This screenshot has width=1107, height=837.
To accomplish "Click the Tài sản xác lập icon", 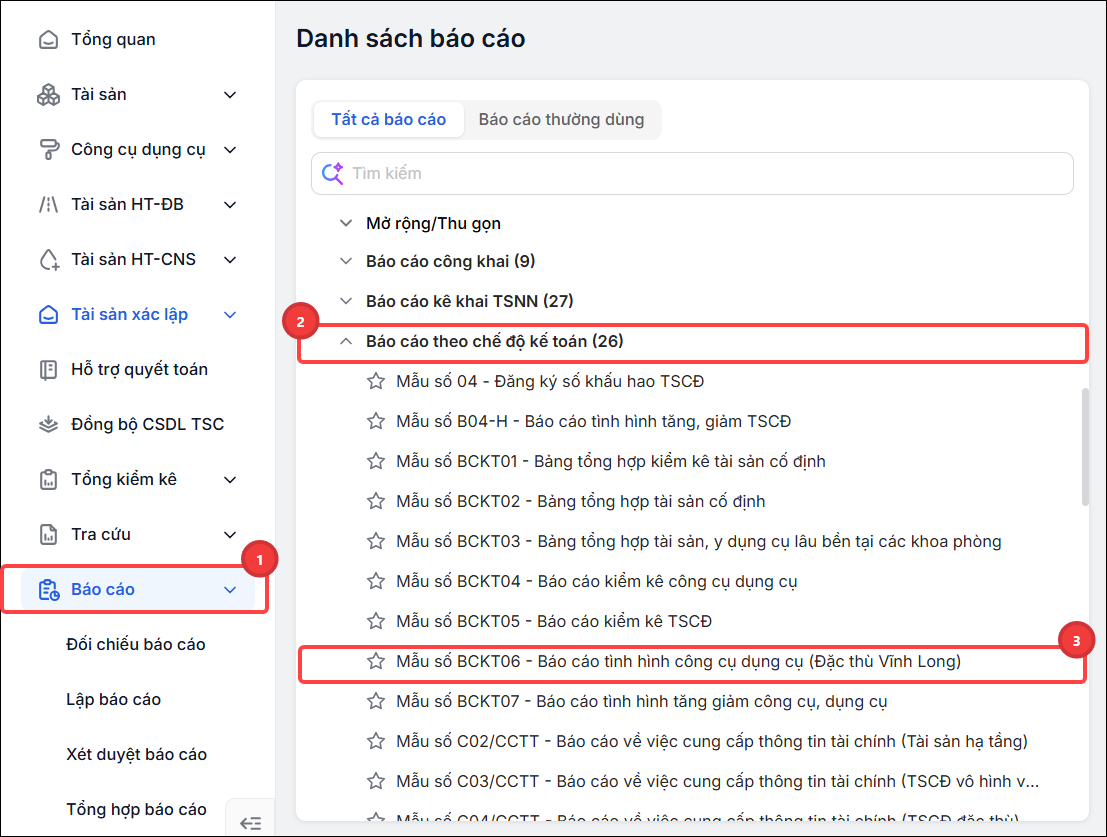I will (x=48, y=315).
